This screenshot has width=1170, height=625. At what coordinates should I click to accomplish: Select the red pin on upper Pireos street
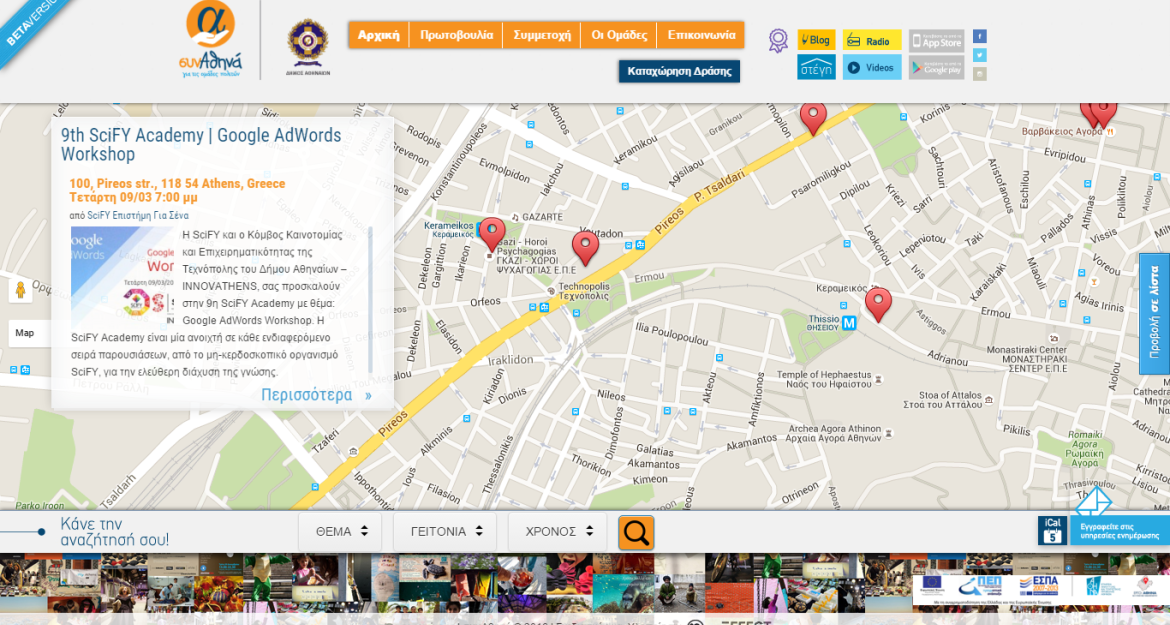[813, 119]
